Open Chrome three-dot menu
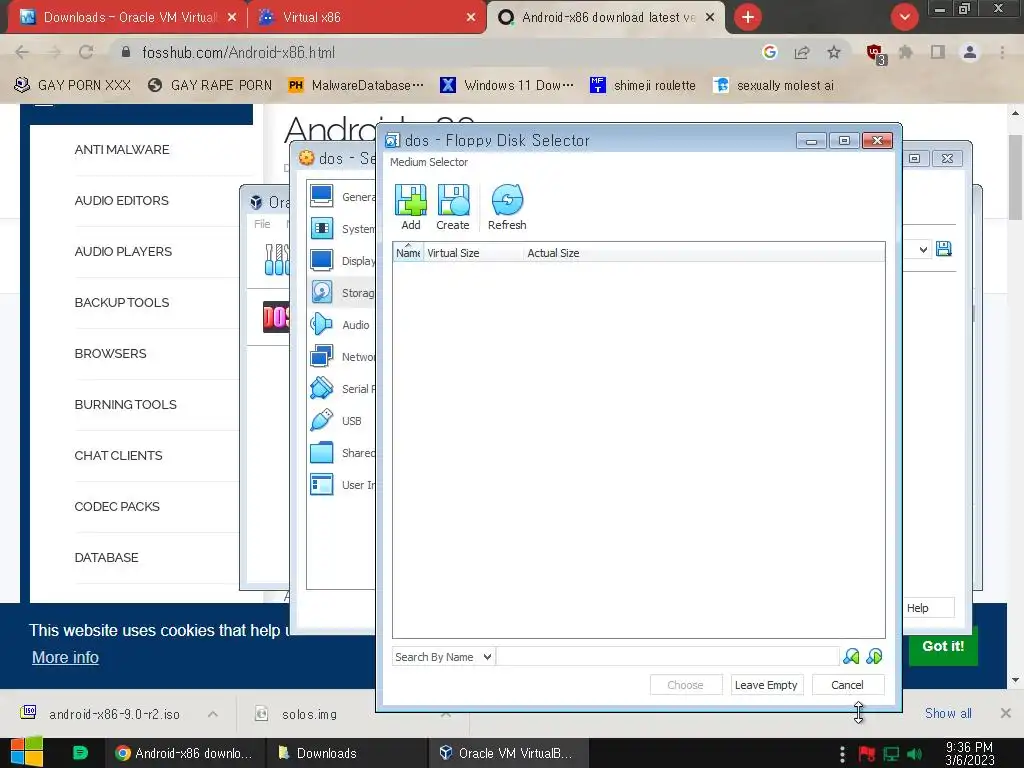This screenshot has height=768, width=1024. [1002, 52]
